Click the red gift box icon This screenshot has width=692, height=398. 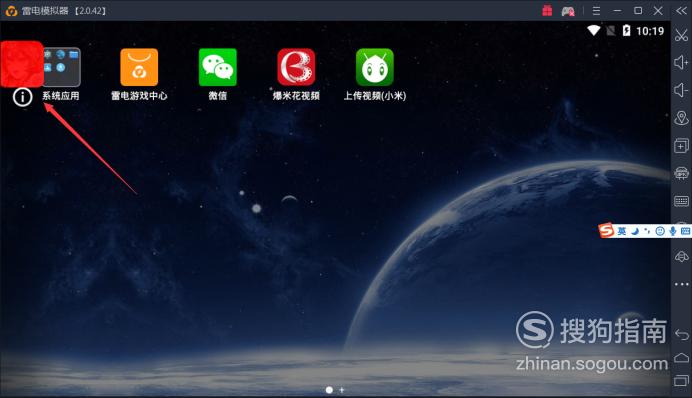pyautogui.click(x=547, y=11)
